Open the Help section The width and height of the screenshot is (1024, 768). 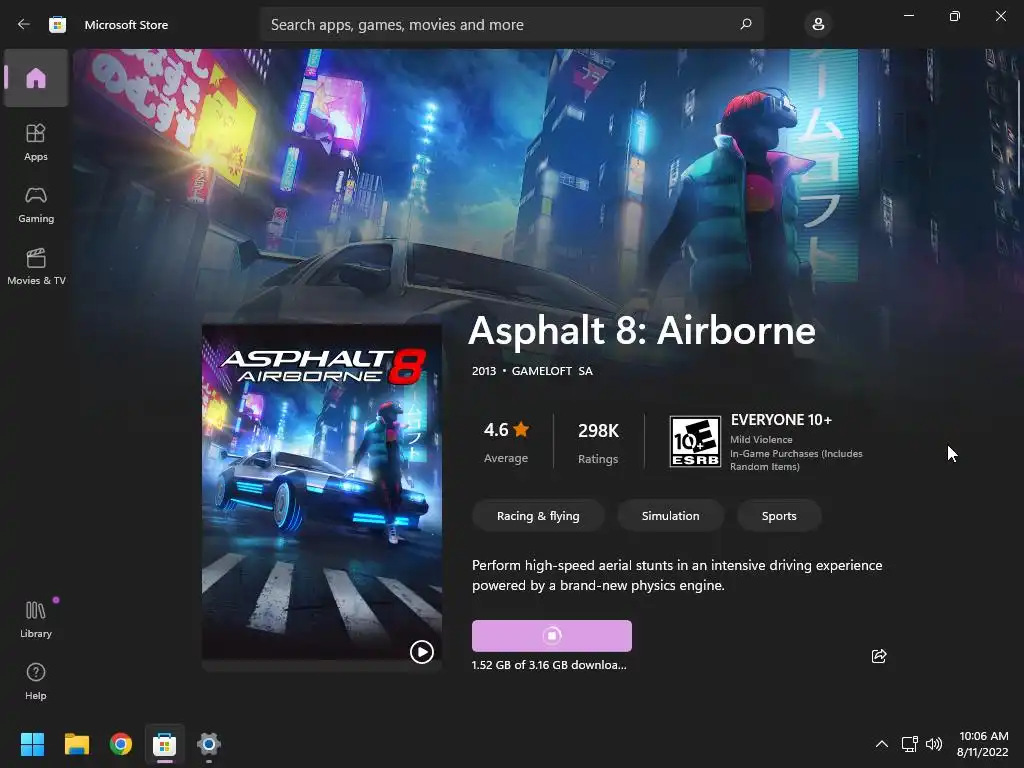[36, 680]
